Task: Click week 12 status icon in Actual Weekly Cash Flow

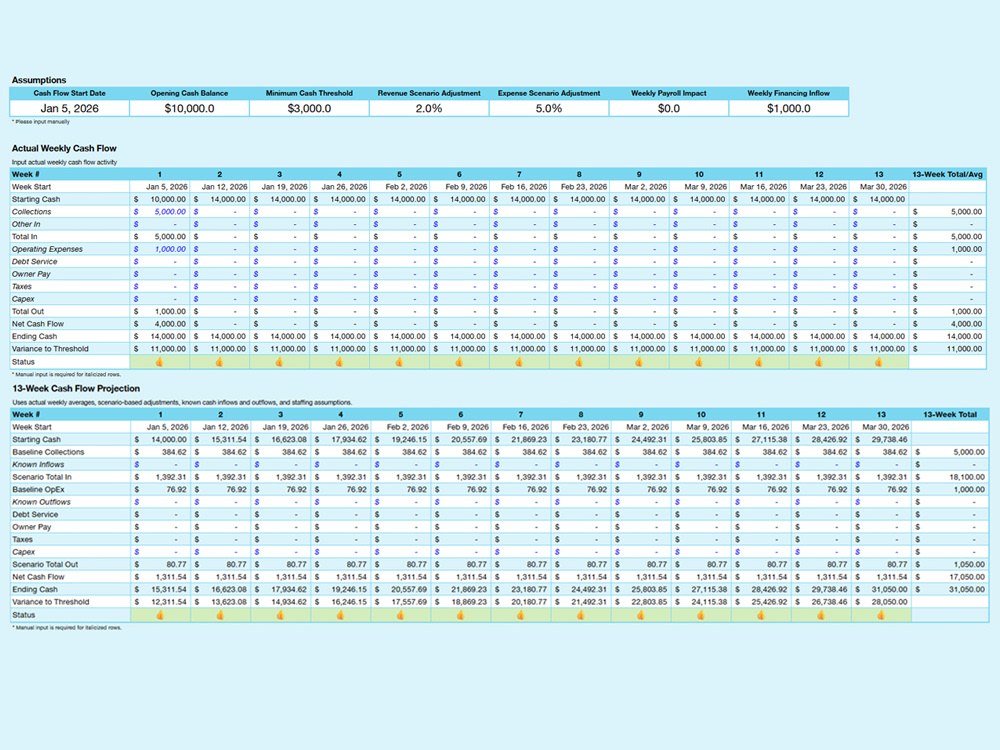Action: [819, 362]
